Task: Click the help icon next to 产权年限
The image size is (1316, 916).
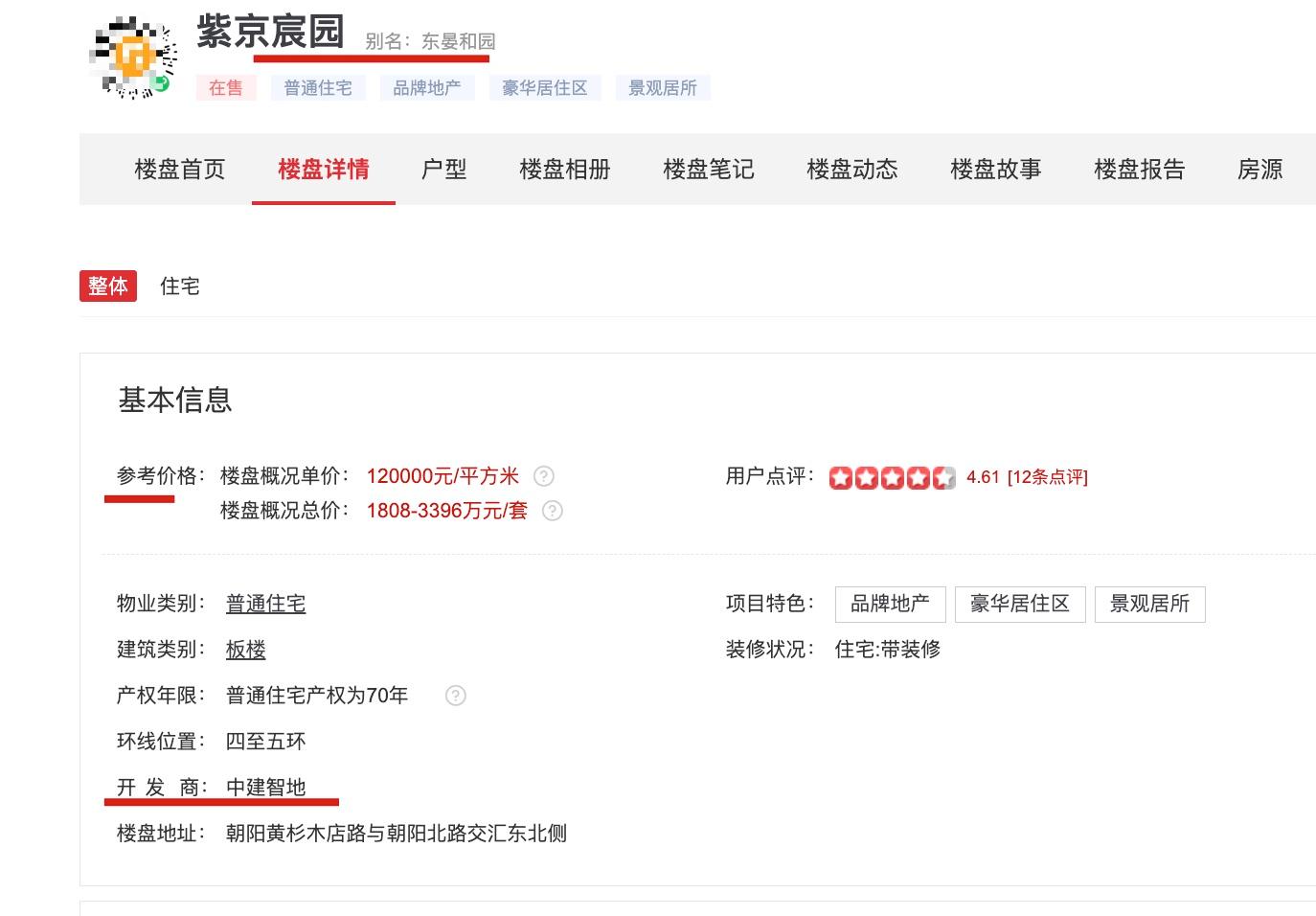Action: tap(456, 696)
